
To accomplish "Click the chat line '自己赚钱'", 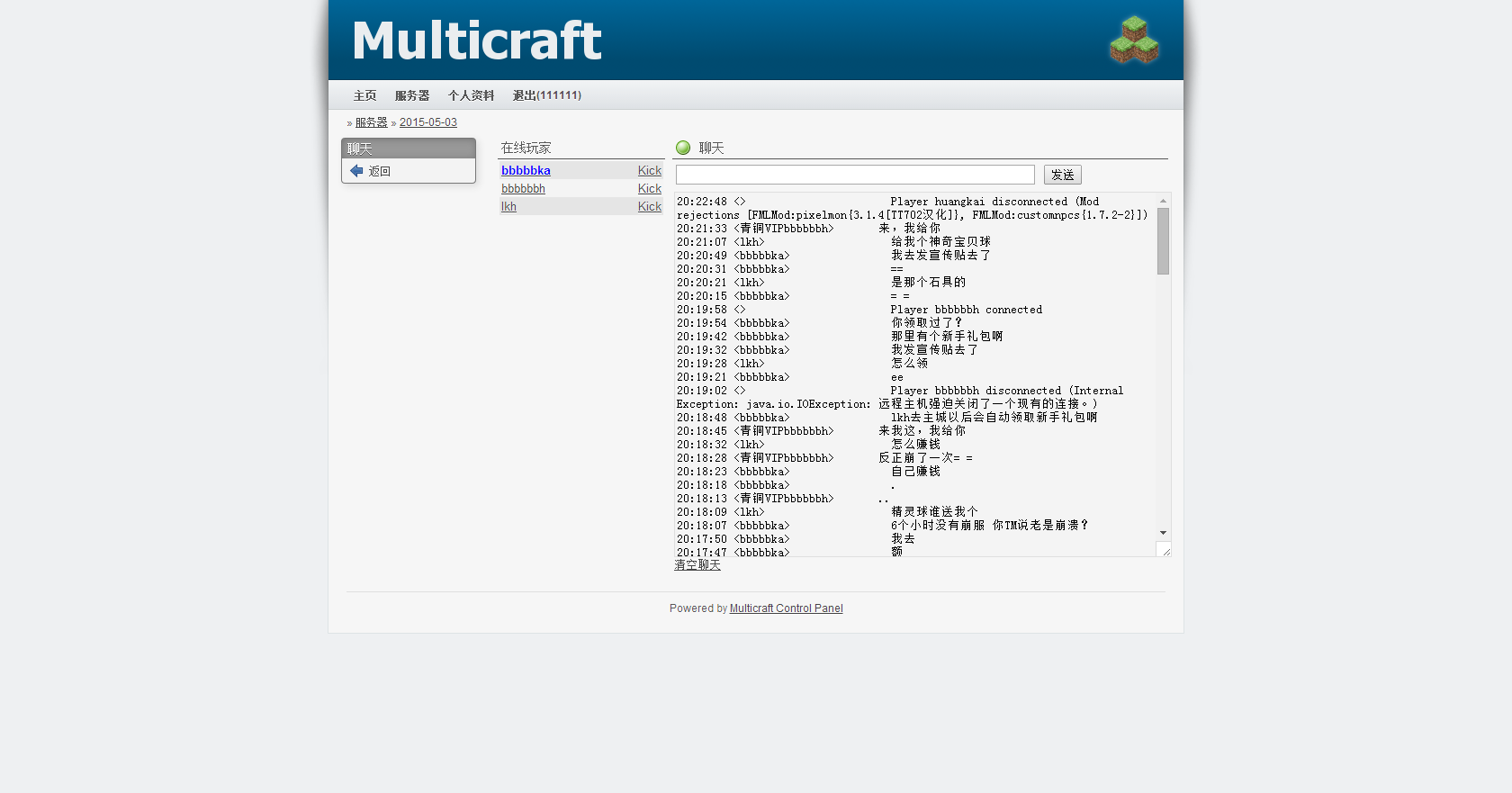I will (x=915, y=472).
